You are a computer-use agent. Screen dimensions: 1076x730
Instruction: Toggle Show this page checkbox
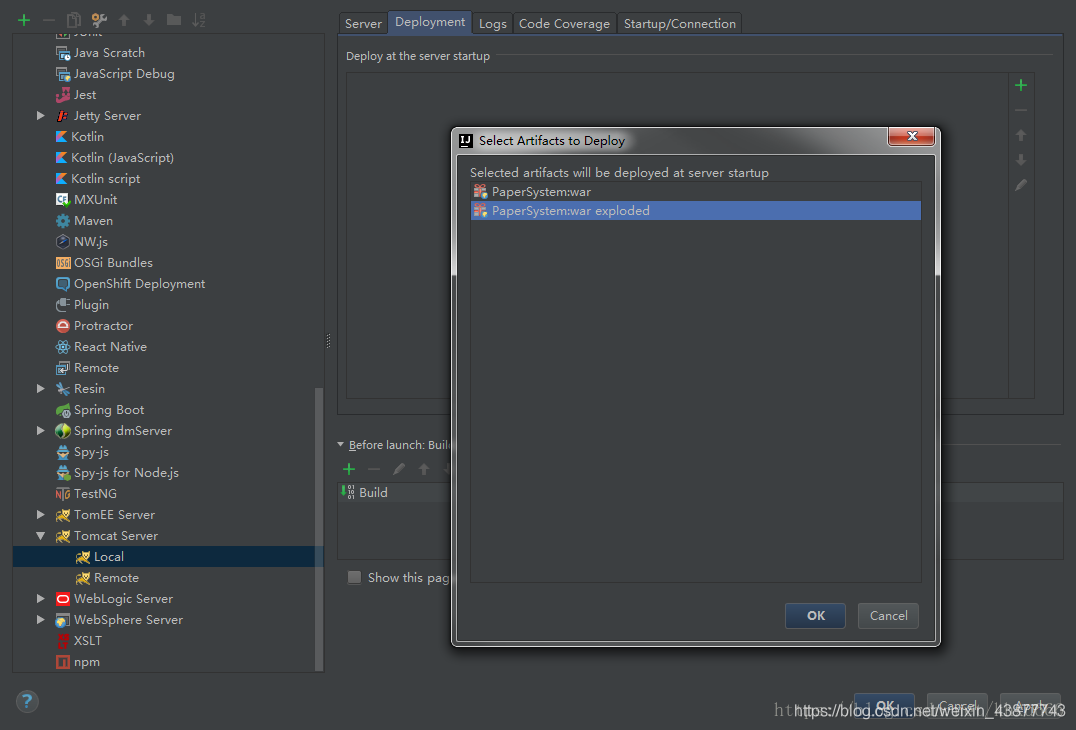point(354,578)
